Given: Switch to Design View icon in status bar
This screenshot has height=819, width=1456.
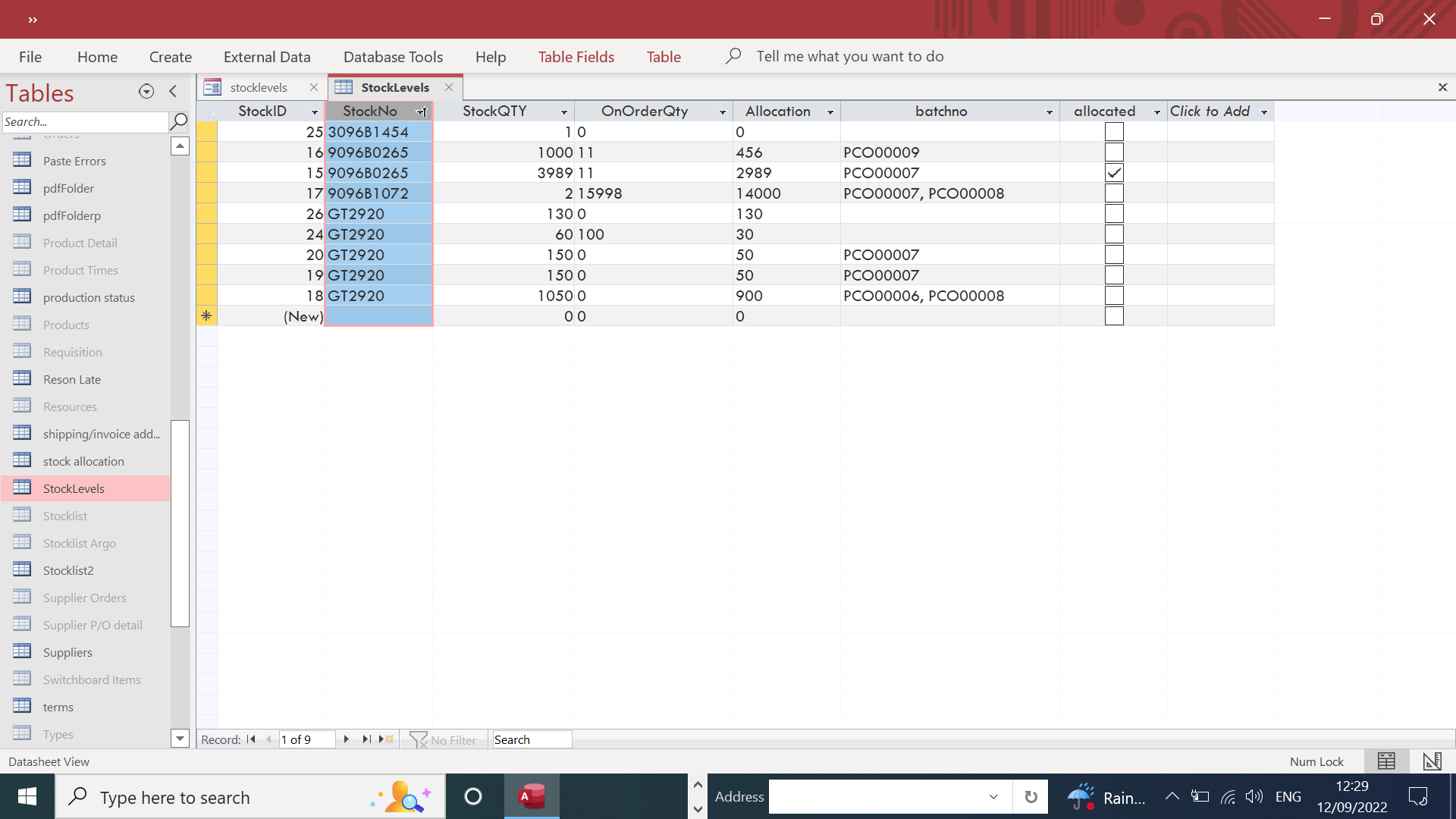Looking at the screenshot, I should point(1432,761).
